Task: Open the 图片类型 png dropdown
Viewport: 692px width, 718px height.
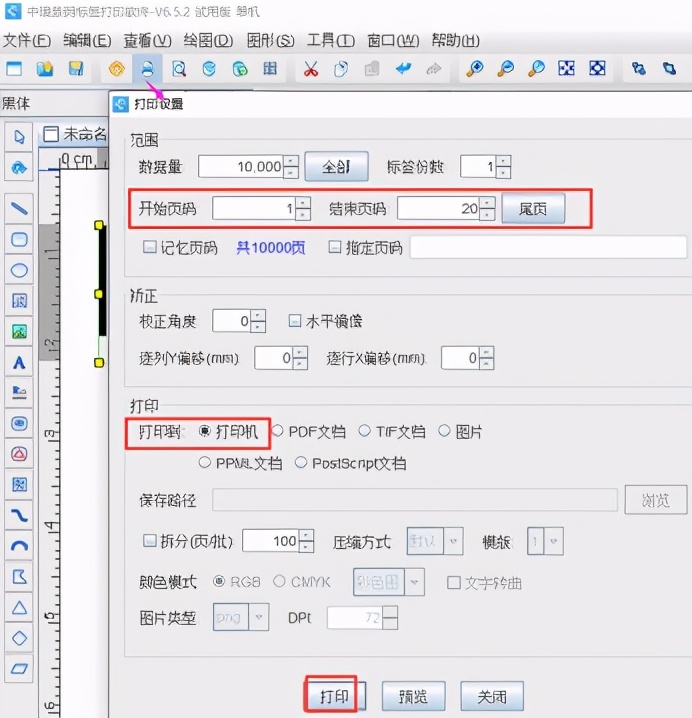Action: point(240,617)
